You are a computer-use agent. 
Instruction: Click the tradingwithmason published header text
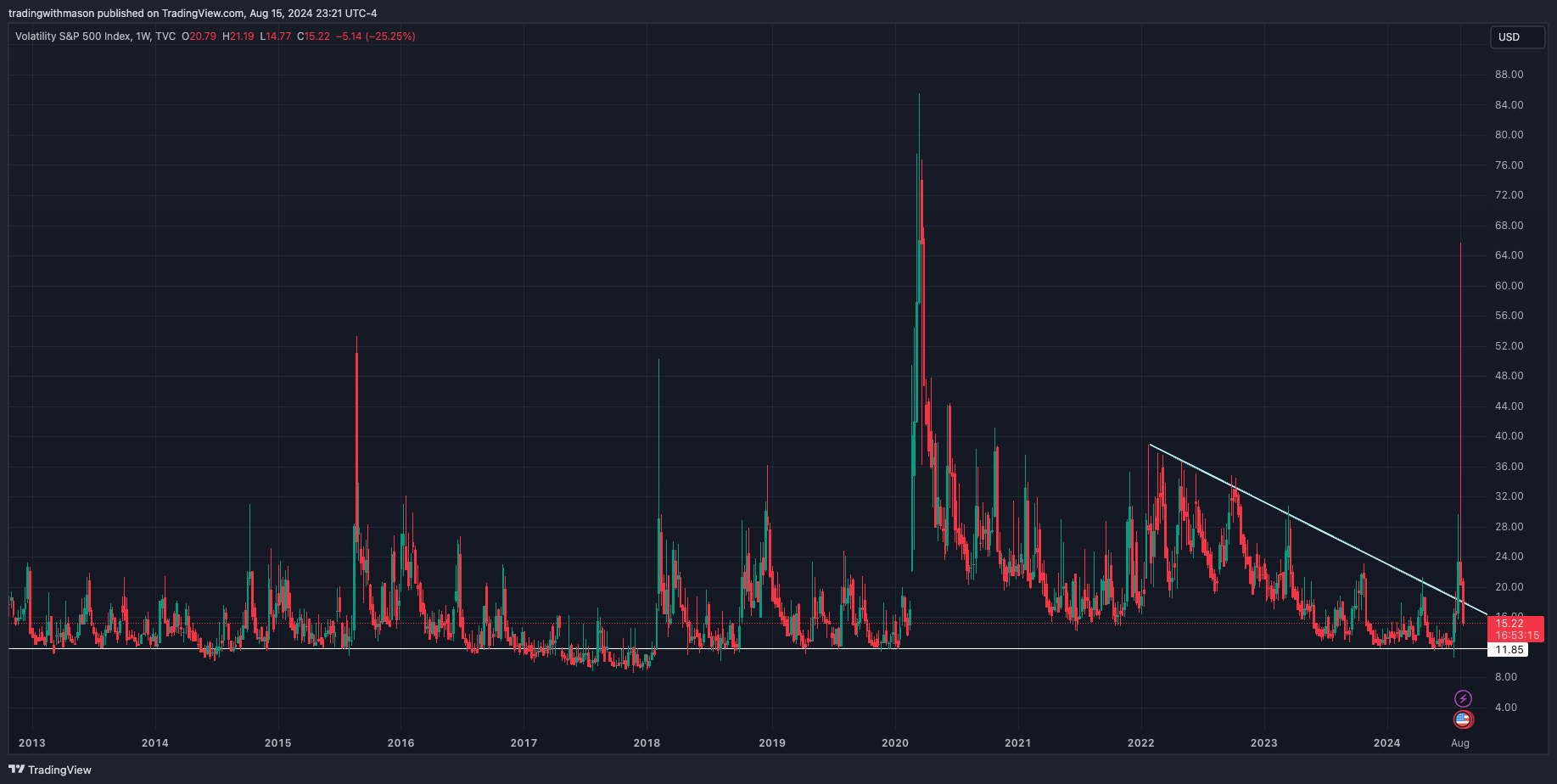193,14
